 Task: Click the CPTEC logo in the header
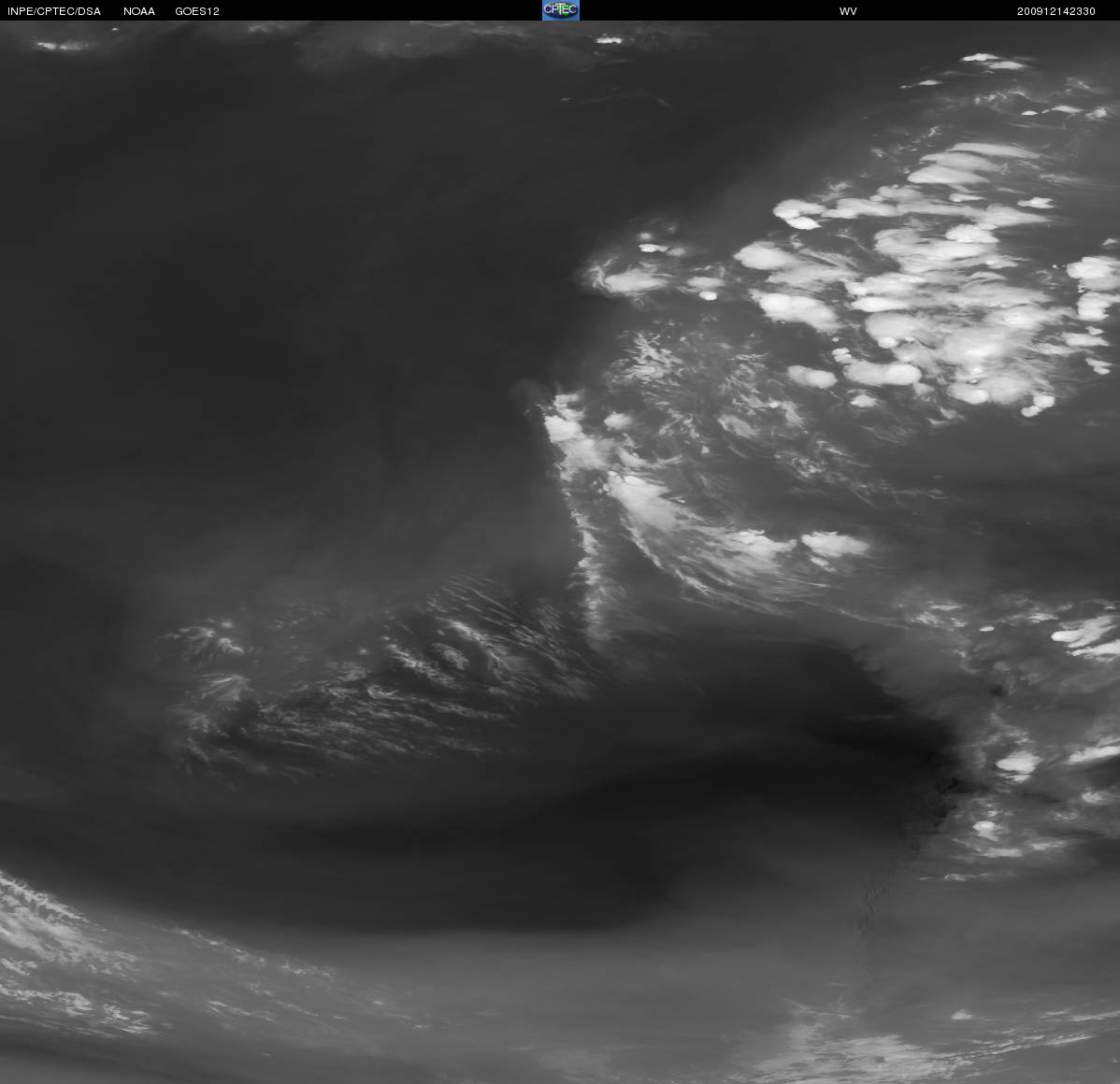[561, 10]
